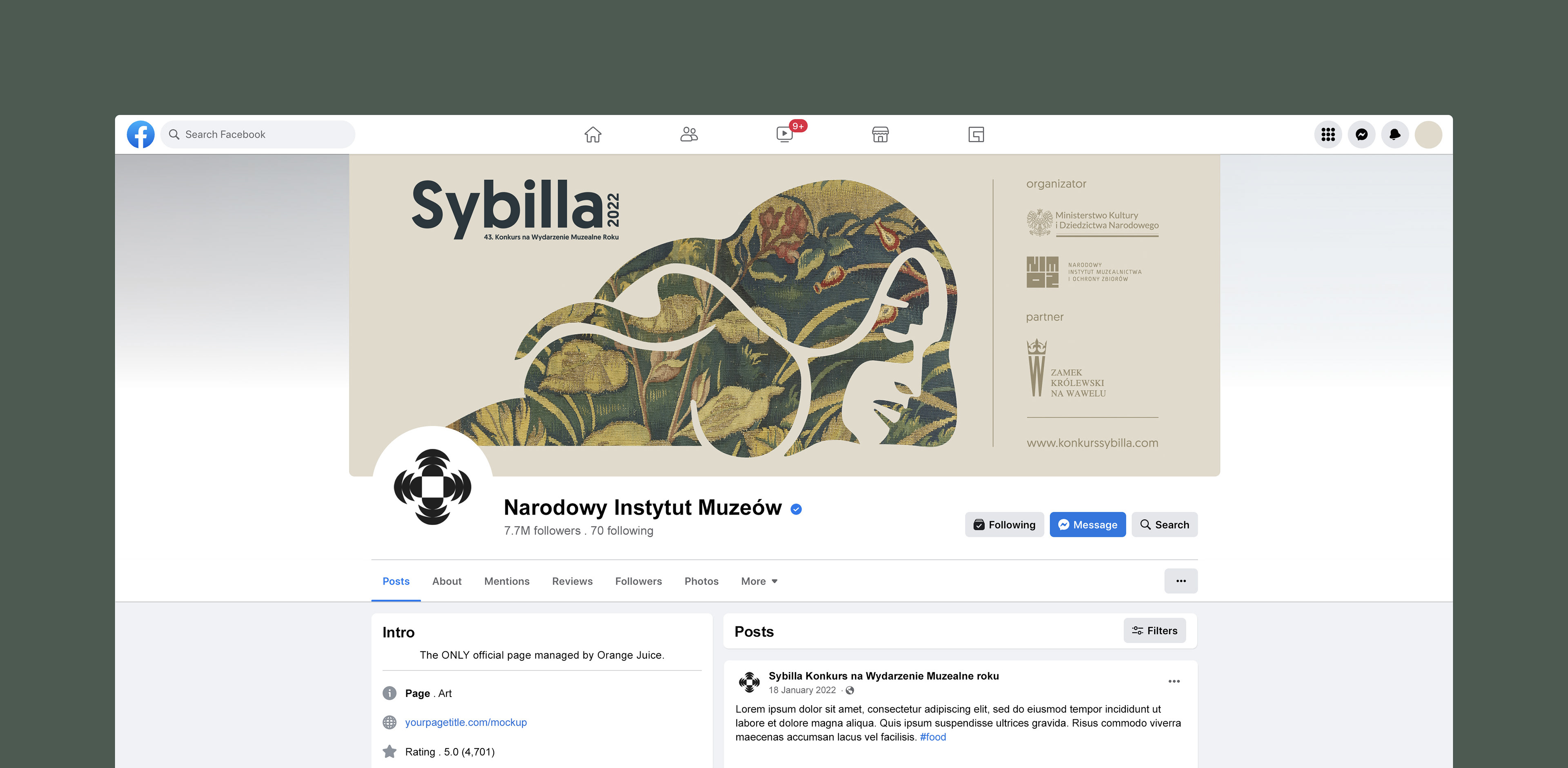Screen dimensions: 1568x768
Task: Open the post options three-dot menu
Action: click(x=1174, y=681)
